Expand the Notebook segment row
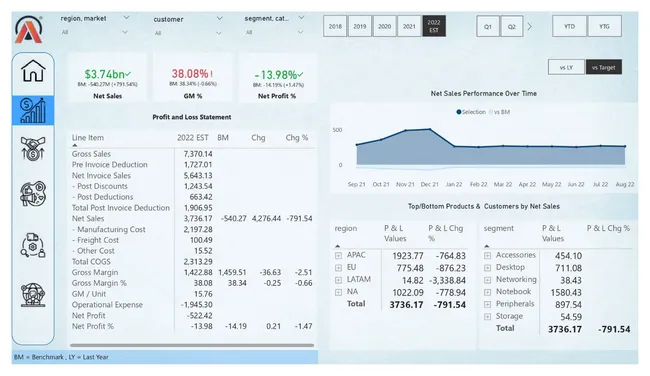Viewport: 650px width, 376px height. (488, 292)
